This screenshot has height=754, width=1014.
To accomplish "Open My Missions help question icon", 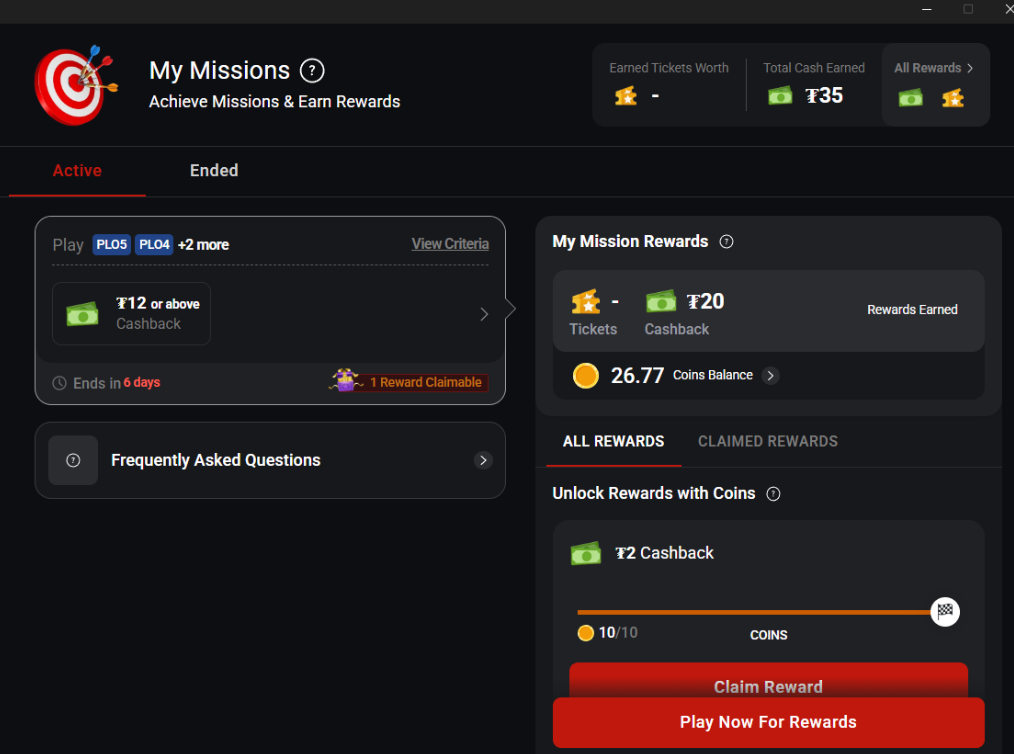I will (312, 70).
